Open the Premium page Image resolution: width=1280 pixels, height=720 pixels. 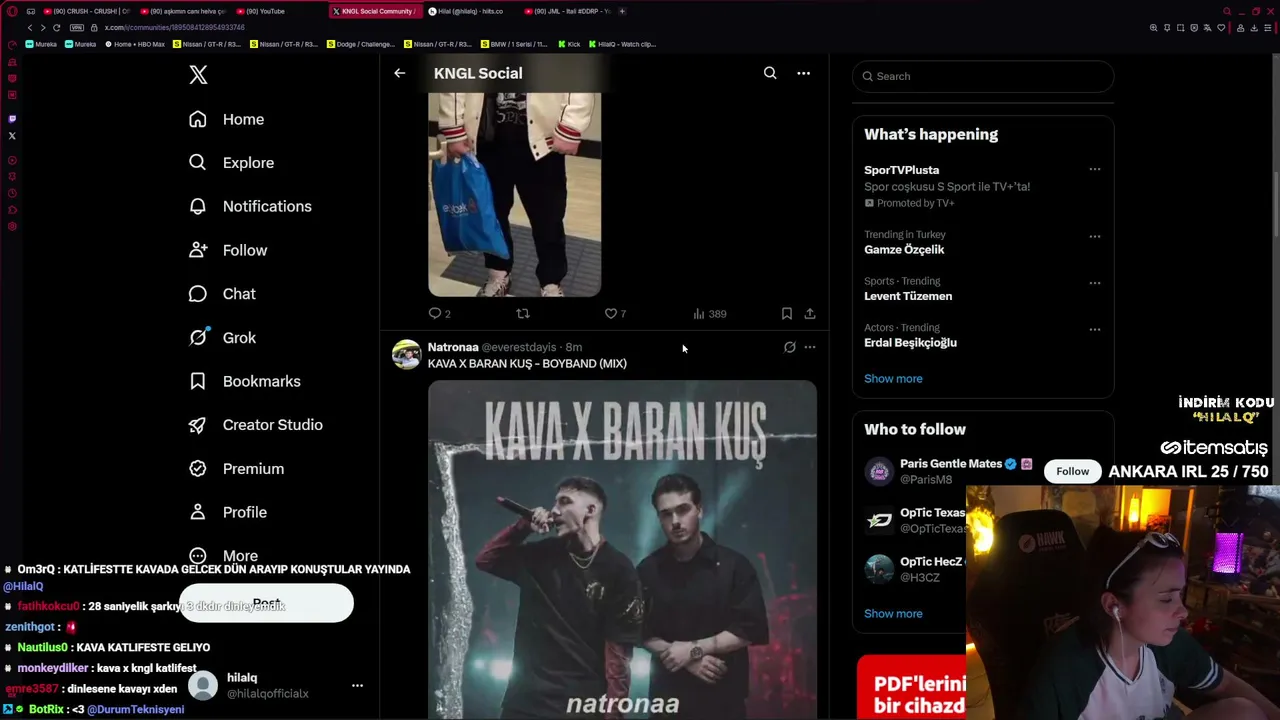click(x=236, y=469)
